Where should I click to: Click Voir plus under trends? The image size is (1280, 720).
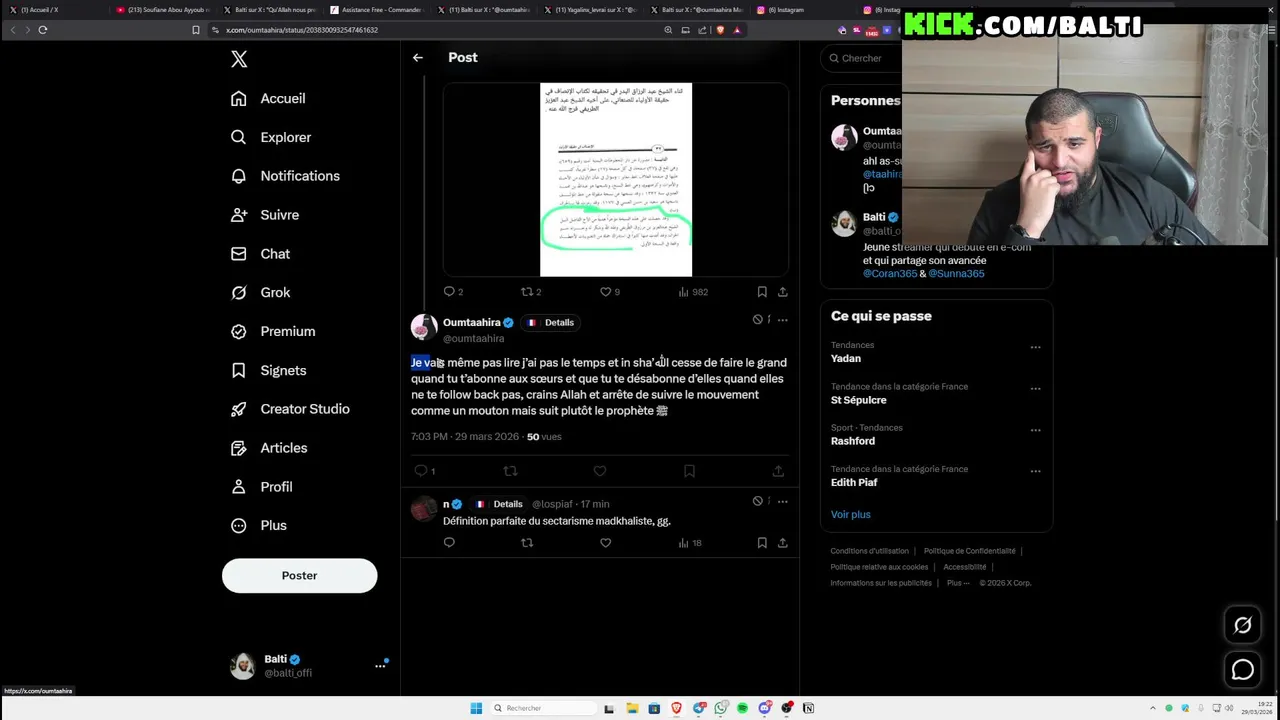pyautogui.click(x=851, y=515)
